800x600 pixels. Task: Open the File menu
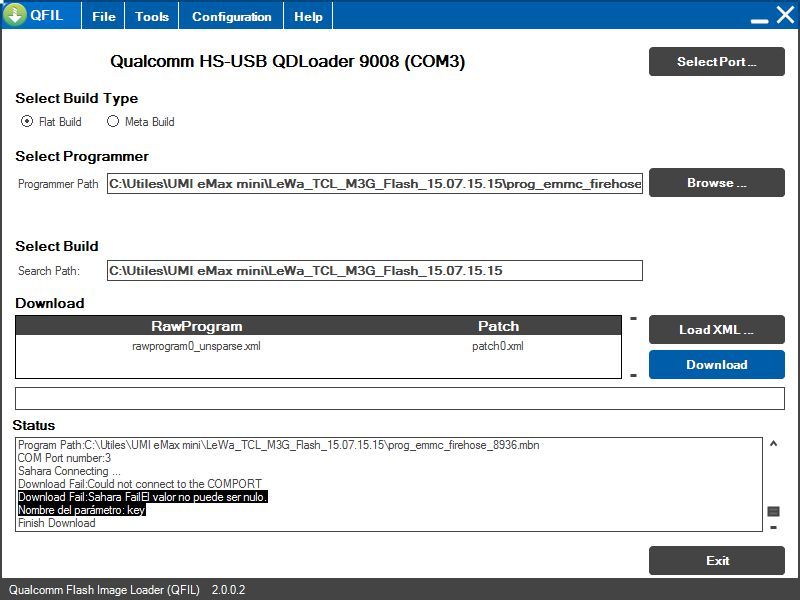(x=104, y=16)
